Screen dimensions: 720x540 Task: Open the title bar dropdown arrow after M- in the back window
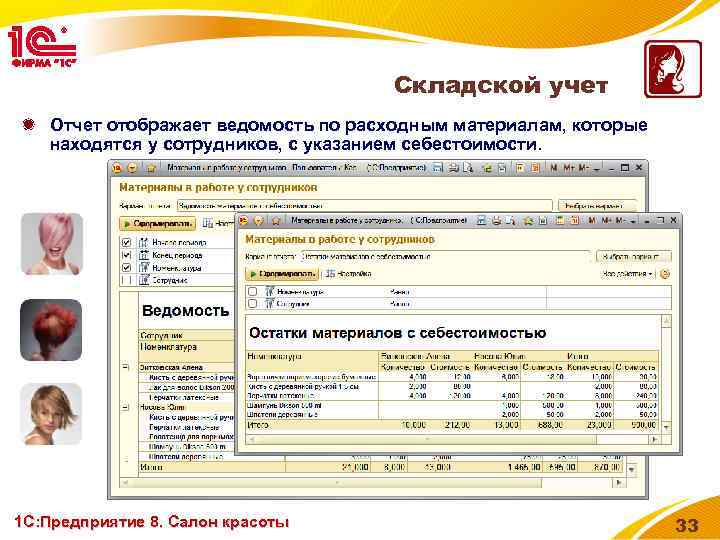596,168
